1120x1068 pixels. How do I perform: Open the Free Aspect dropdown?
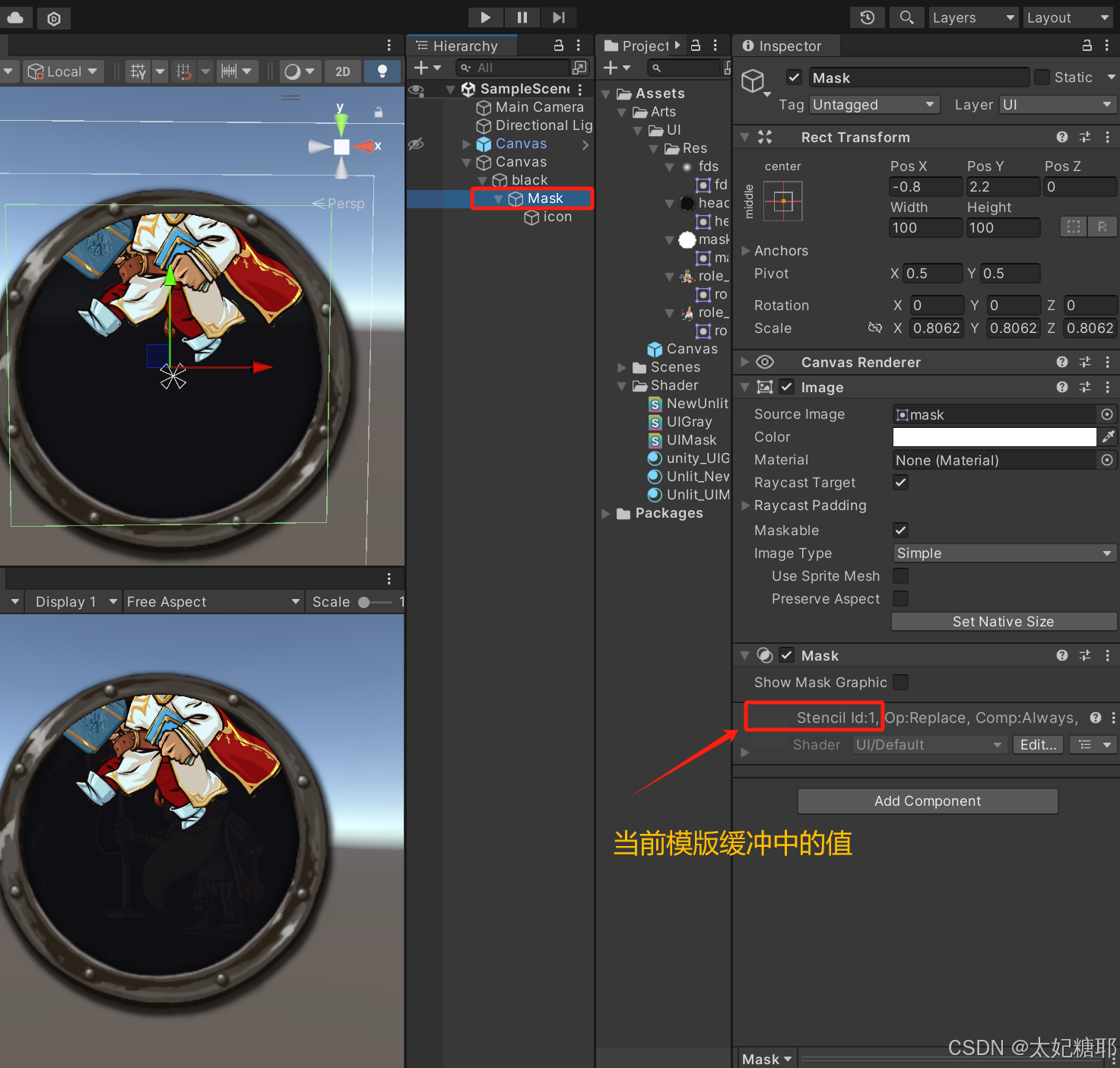coord(213,601)
